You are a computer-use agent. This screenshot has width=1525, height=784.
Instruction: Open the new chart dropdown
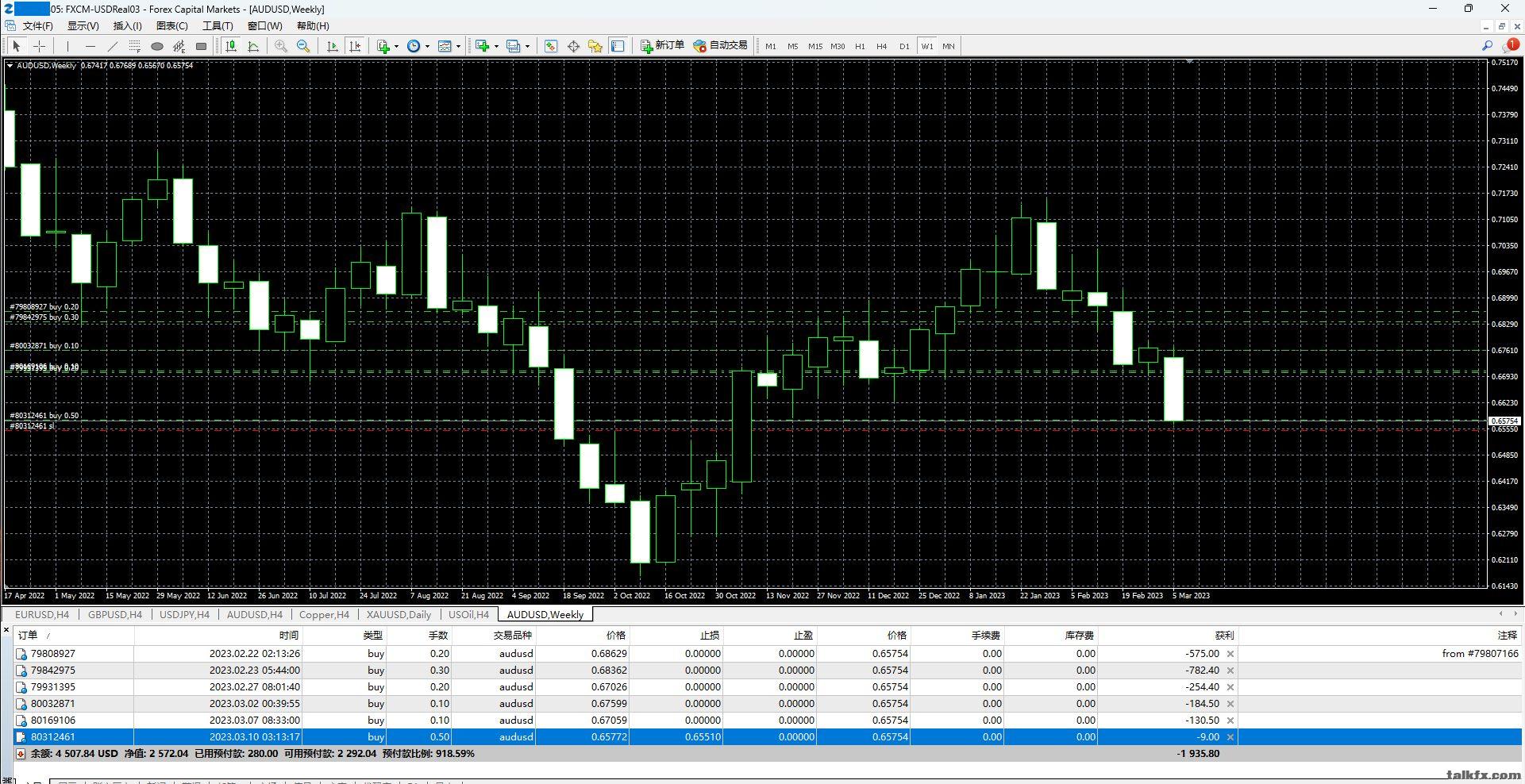coord(486,46)
